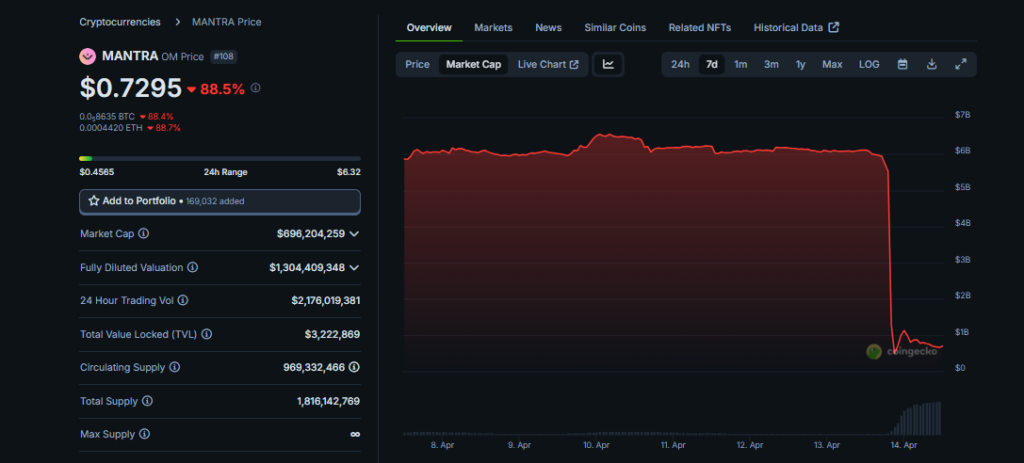This screenshot has height=463, width=1024.
Task: Open the Similar Coins tab
Action: (615, 27)
